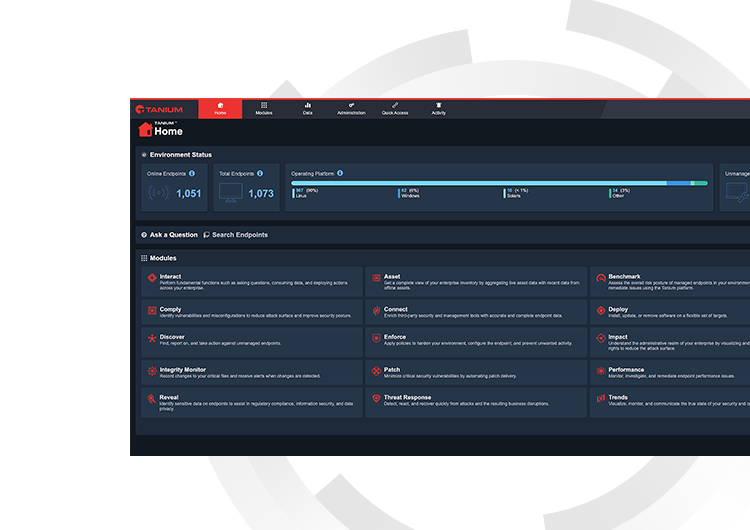
Task: Select the Linux platform legend entry
Action: (305, 193)
